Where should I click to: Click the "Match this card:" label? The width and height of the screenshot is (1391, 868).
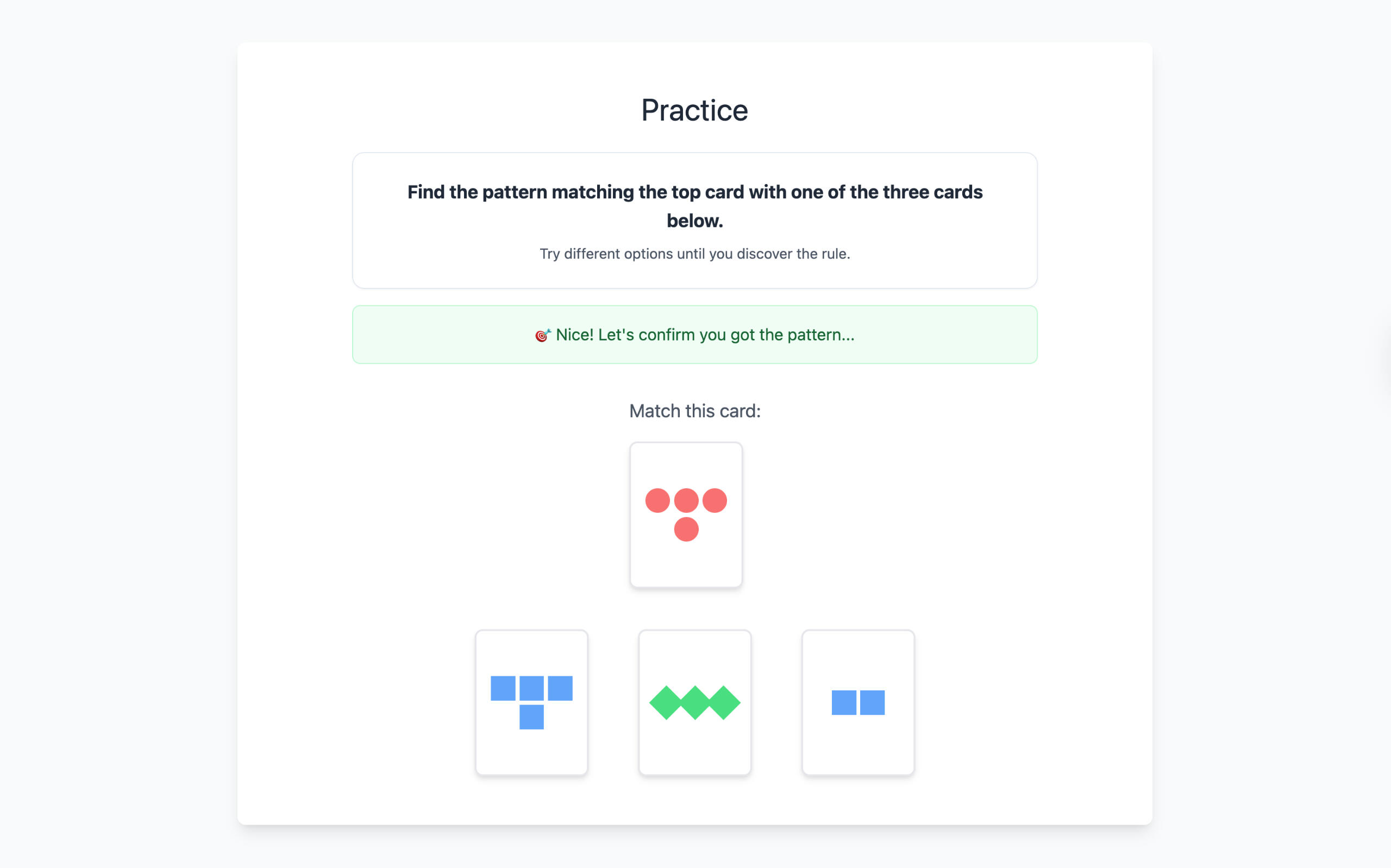click(694, 411)
